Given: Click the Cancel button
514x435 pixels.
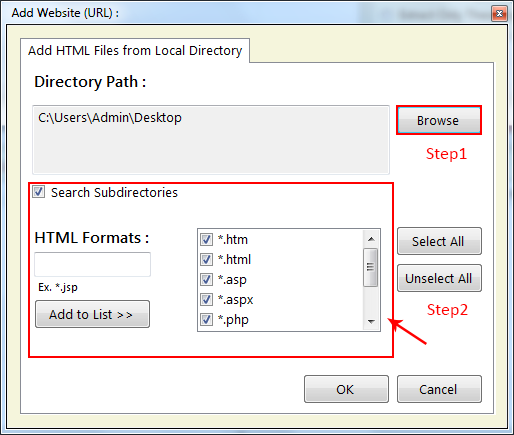Looking at the screenshot, I should click(x=439, y=389).
